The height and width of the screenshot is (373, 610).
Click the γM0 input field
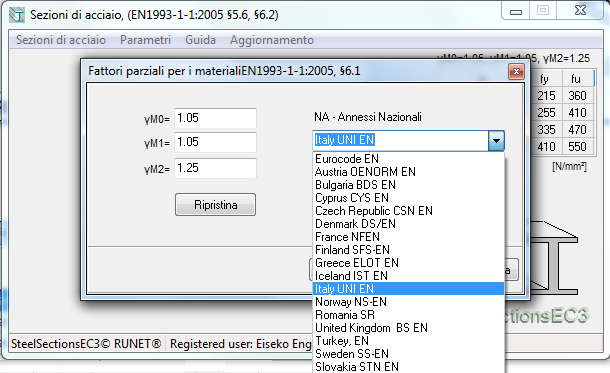tap(215, 118)
